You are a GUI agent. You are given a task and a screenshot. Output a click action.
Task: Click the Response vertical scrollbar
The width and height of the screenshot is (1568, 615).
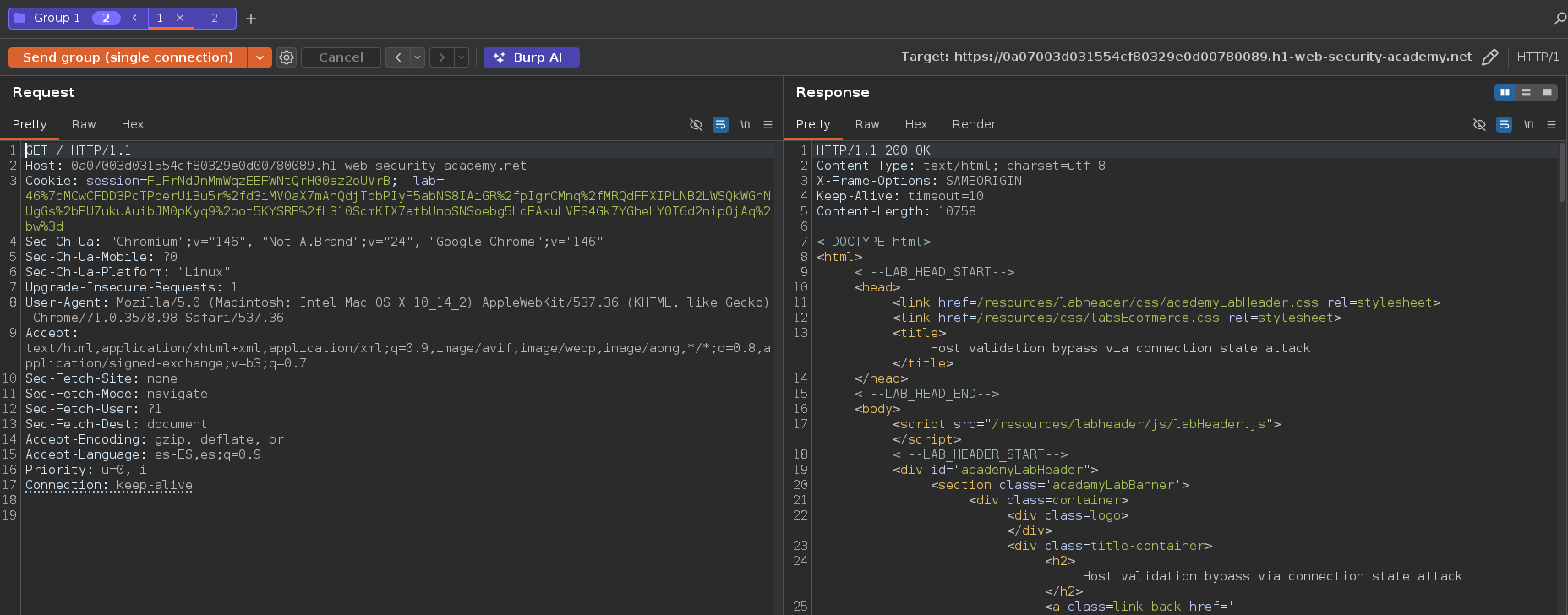(1562, 173)
